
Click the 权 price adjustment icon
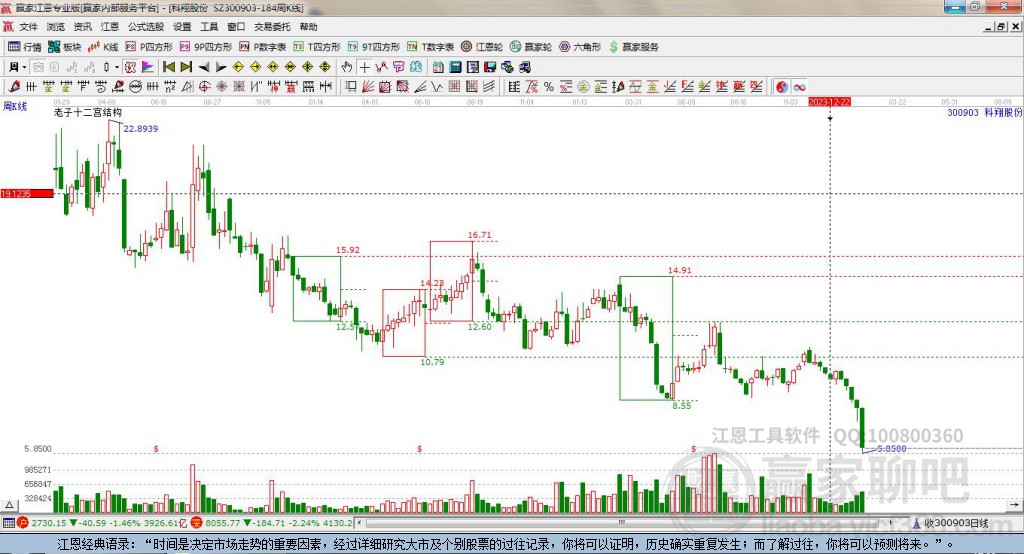point(130,67)
